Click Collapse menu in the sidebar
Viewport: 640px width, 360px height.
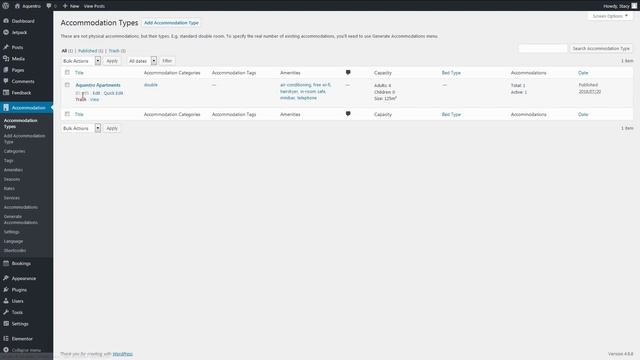[x=26, y=350]
